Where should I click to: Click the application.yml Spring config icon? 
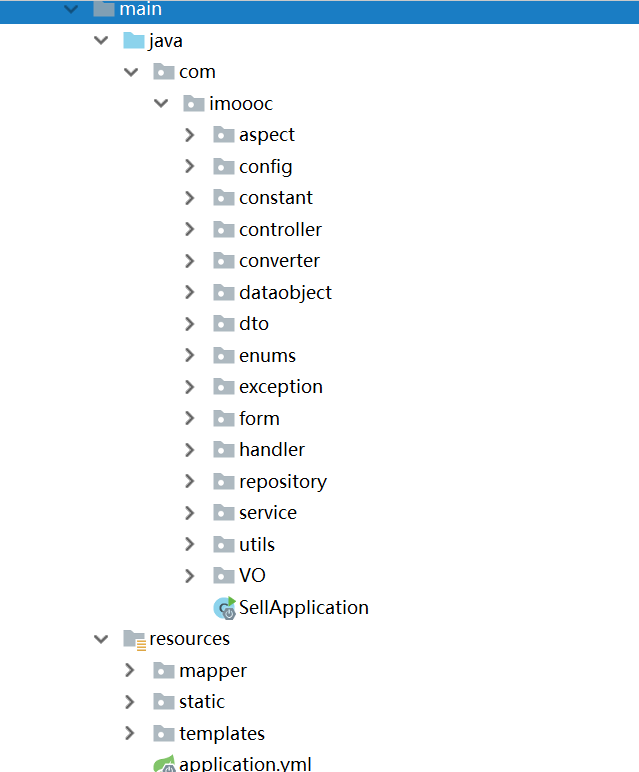[163, 765]
